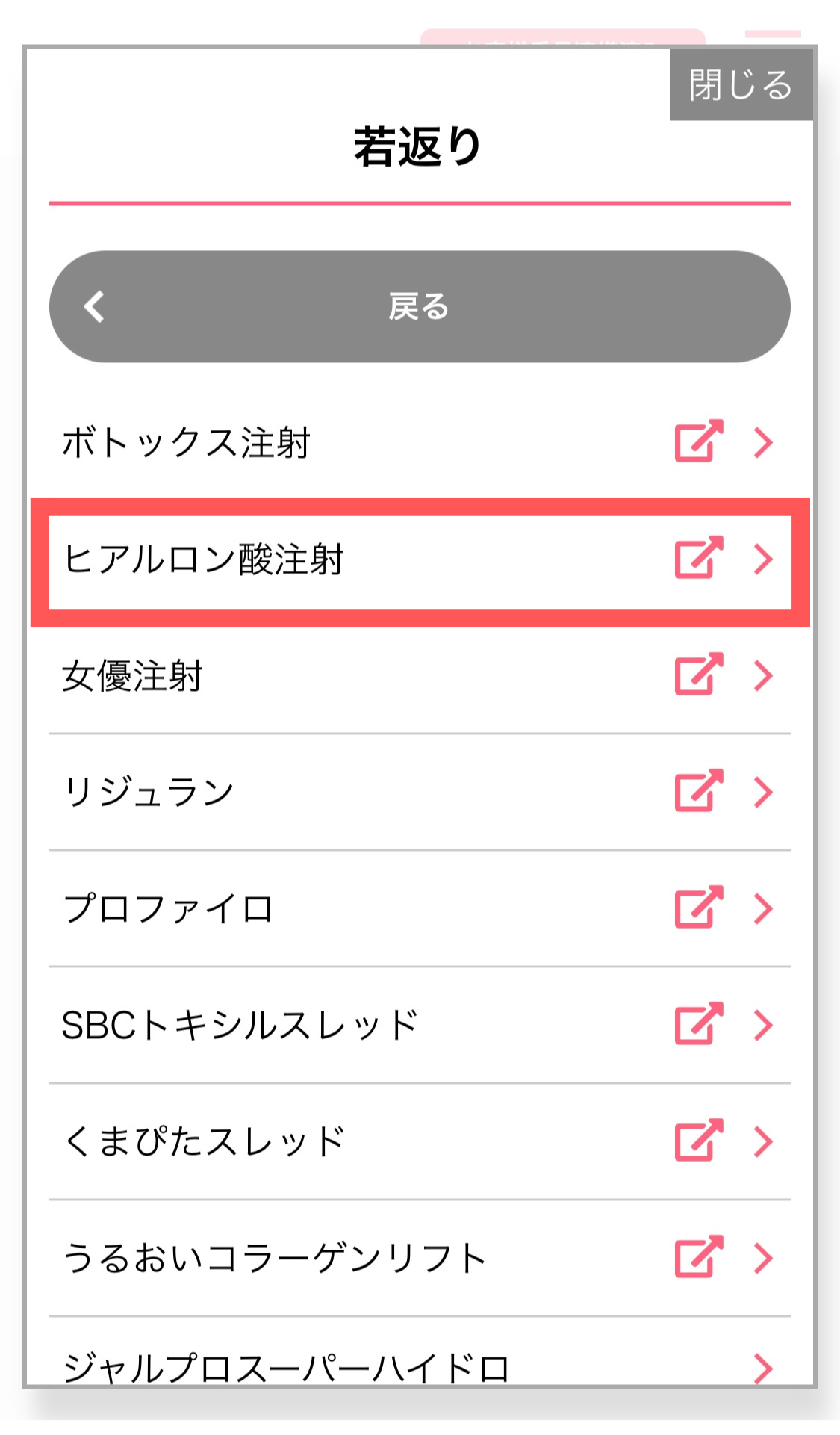Open external link icon for 女優注射
Screen dimensions: 840x1435
[x=698, y=675]
